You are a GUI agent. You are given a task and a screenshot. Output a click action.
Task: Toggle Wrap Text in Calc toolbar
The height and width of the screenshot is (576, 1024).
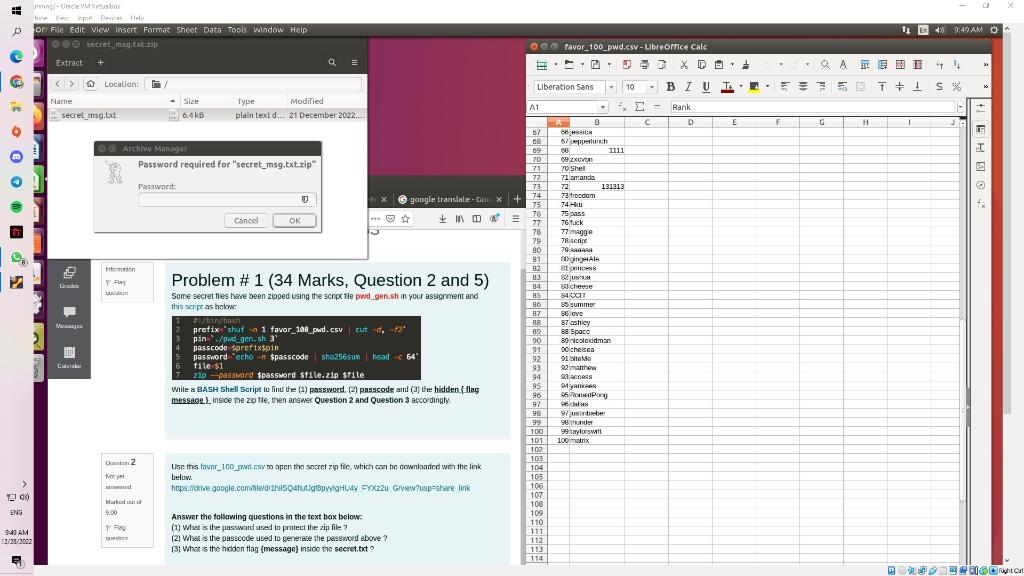pos(842,87)
